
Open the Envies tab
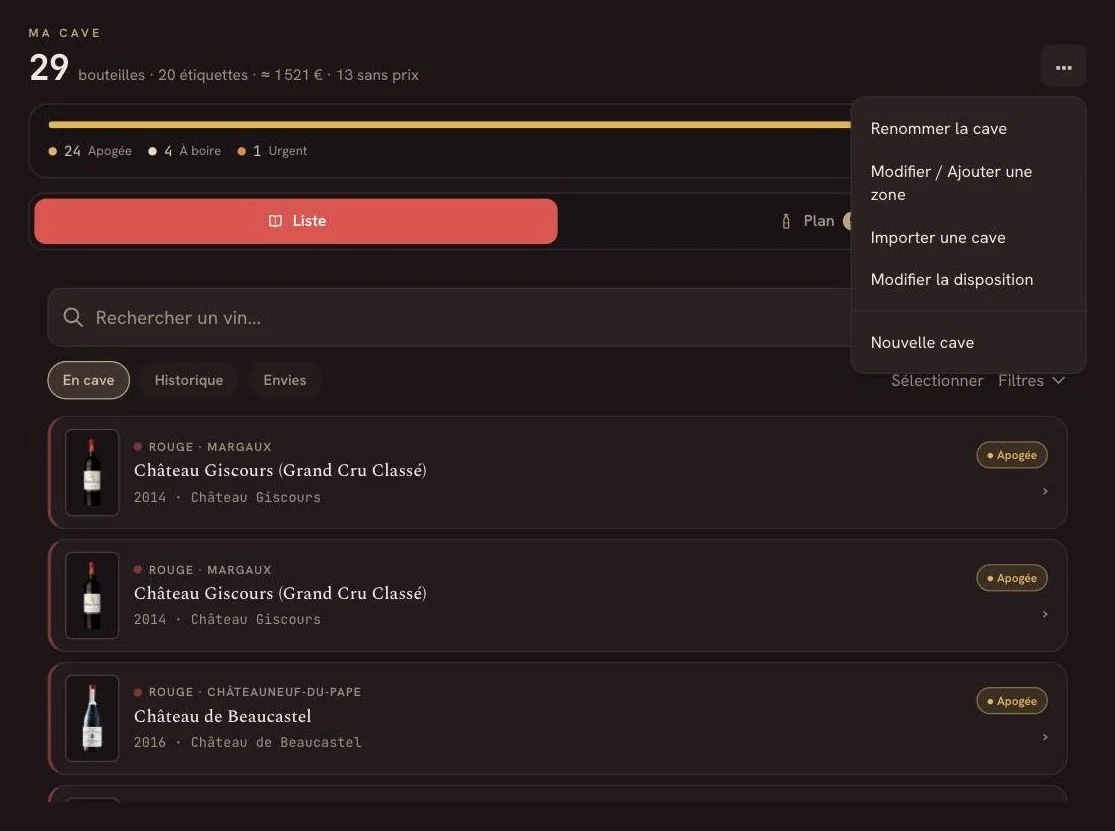tap(284, 380)
